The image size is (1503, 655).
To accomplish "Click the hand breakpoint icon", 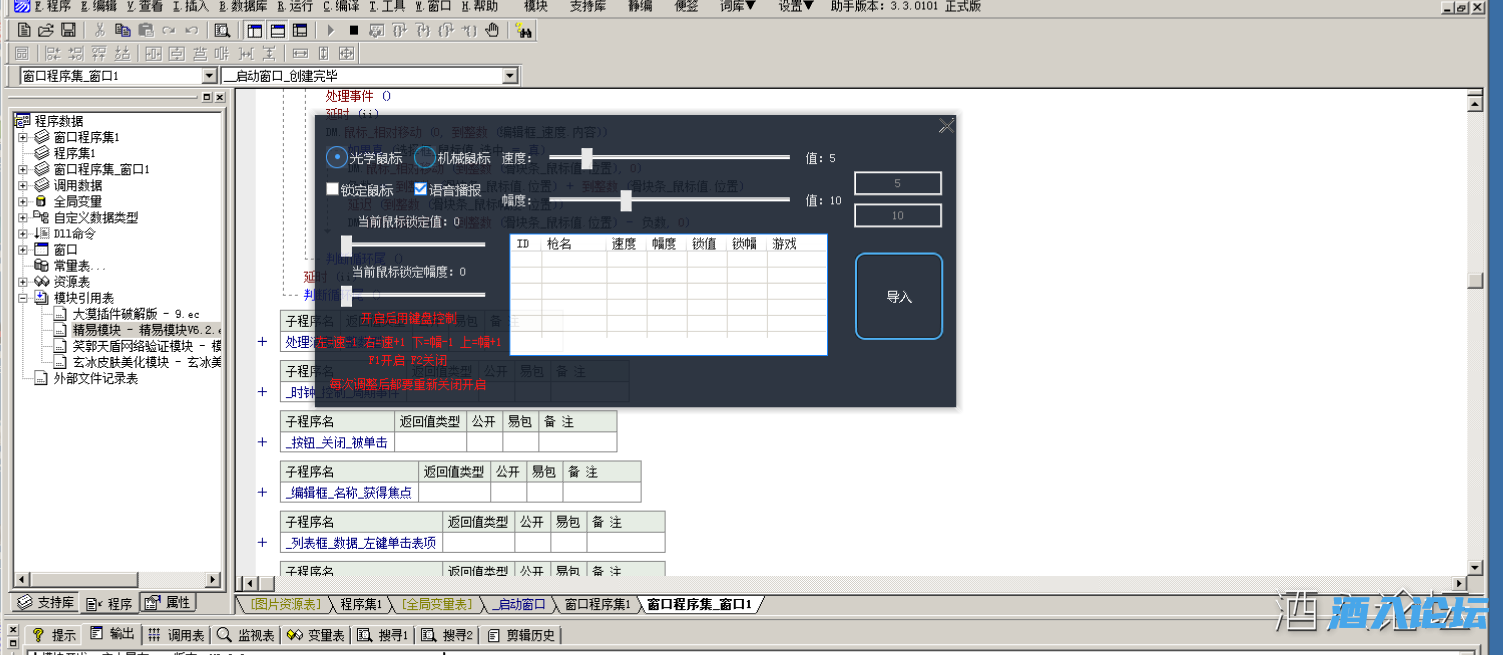I will (x=492, y=30).
